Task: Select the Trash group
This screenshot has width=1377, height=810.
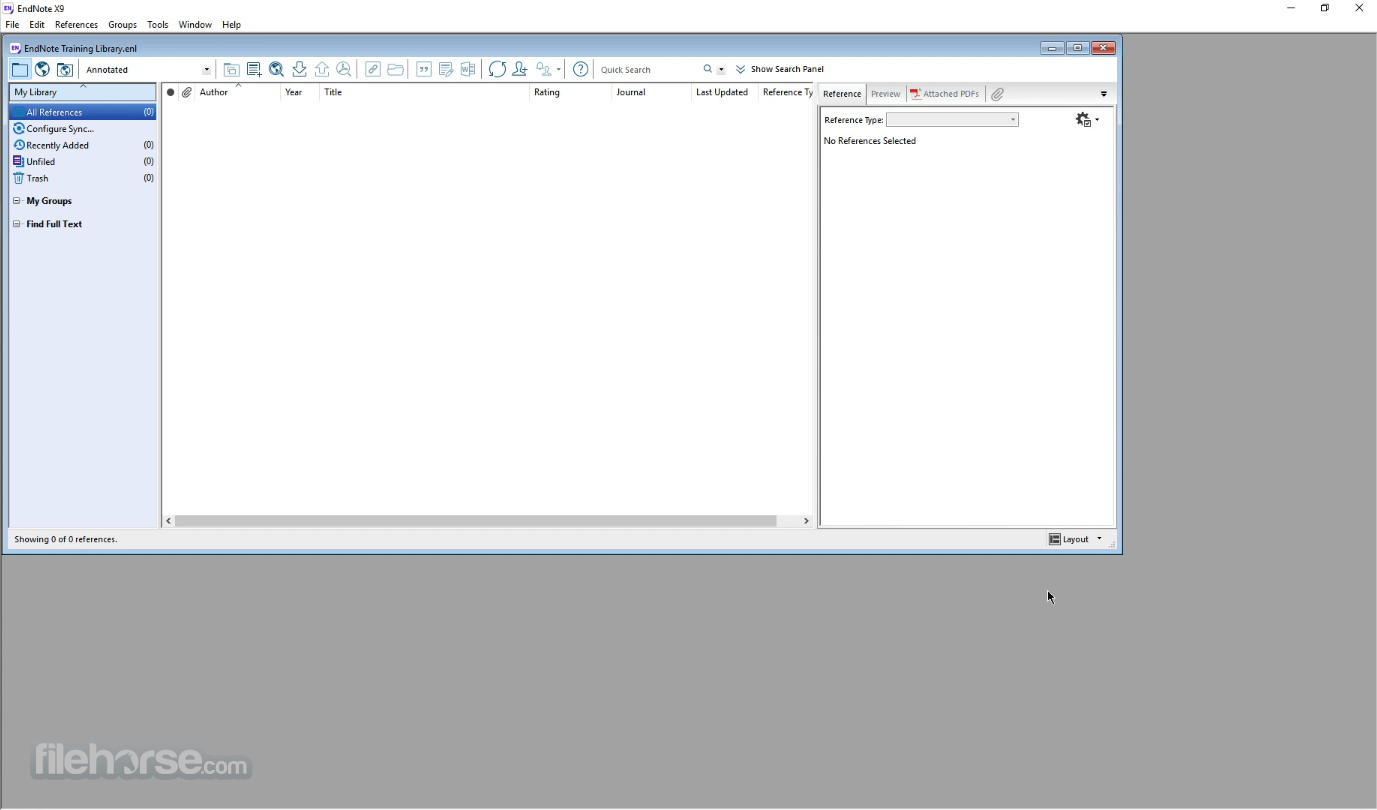Action: 83,178
